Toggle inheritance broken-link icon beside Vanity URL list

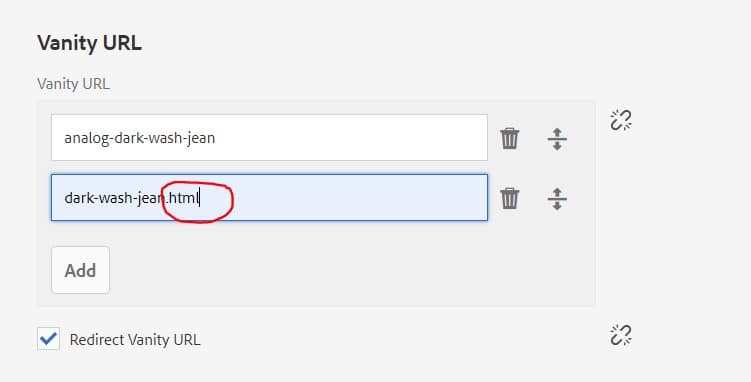pyautogui.click(x=621, y=120)
